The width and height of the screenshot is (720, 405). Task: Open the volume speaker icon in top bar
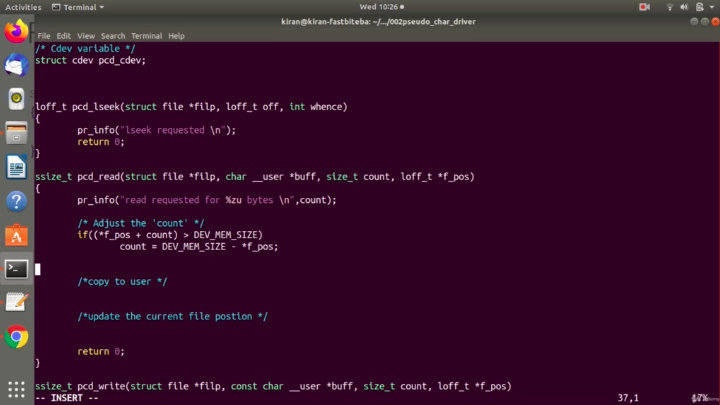[x=684, y=7]
